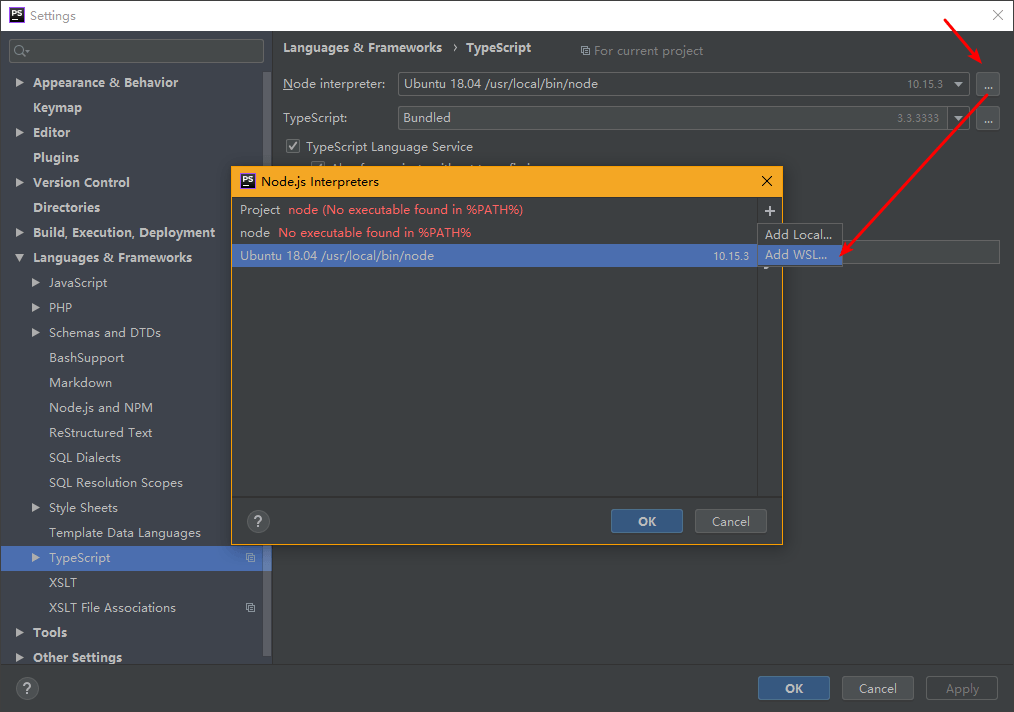Click the plus icon to add interpreter
1014x712 pixels.
(x=770, y=211)
